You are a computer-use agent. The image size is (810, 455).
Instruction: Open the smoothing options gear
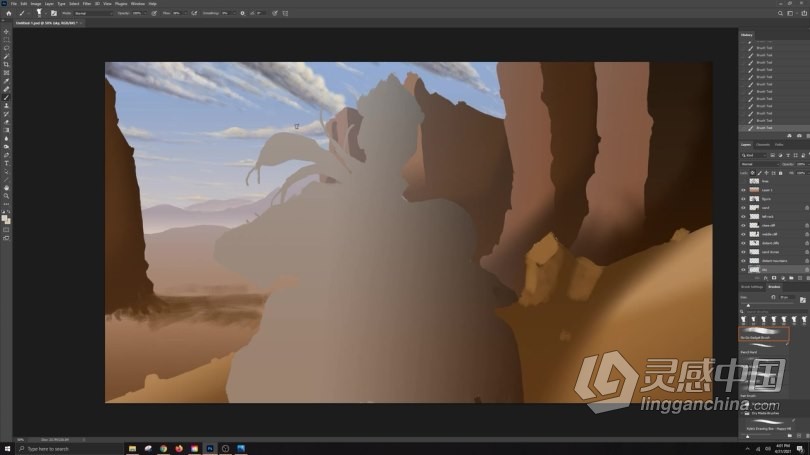coord(242,13)
